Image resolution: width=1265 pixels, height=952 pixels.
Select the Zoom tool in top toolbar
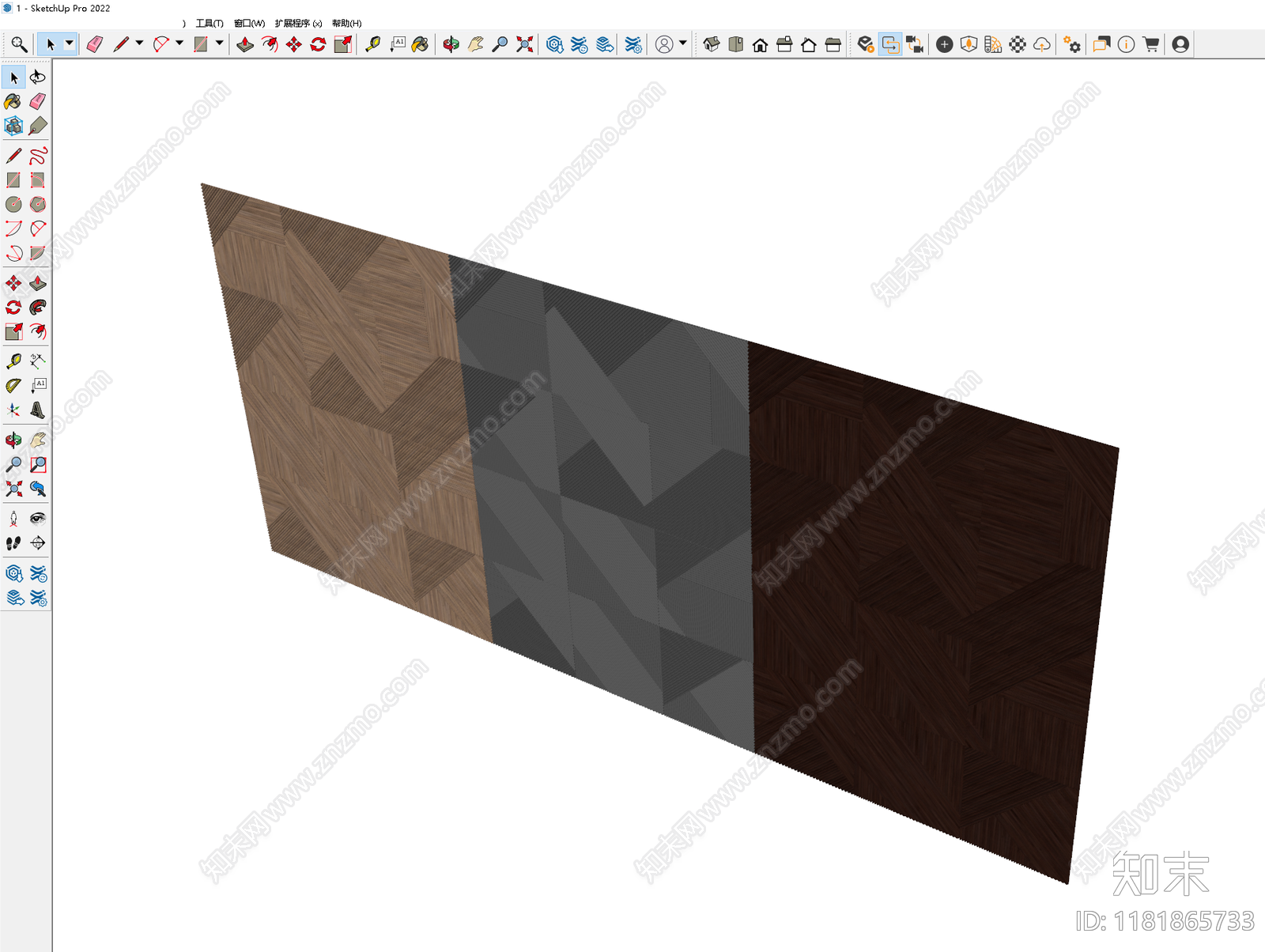[500, 44]
